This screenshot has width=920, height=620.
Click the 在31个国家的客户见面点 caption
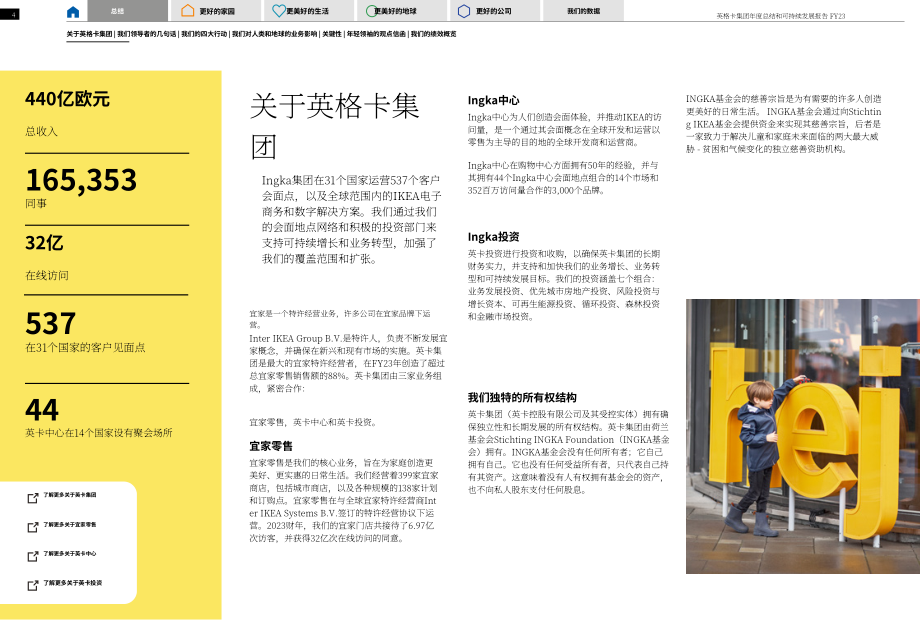[x=85, y=347]
